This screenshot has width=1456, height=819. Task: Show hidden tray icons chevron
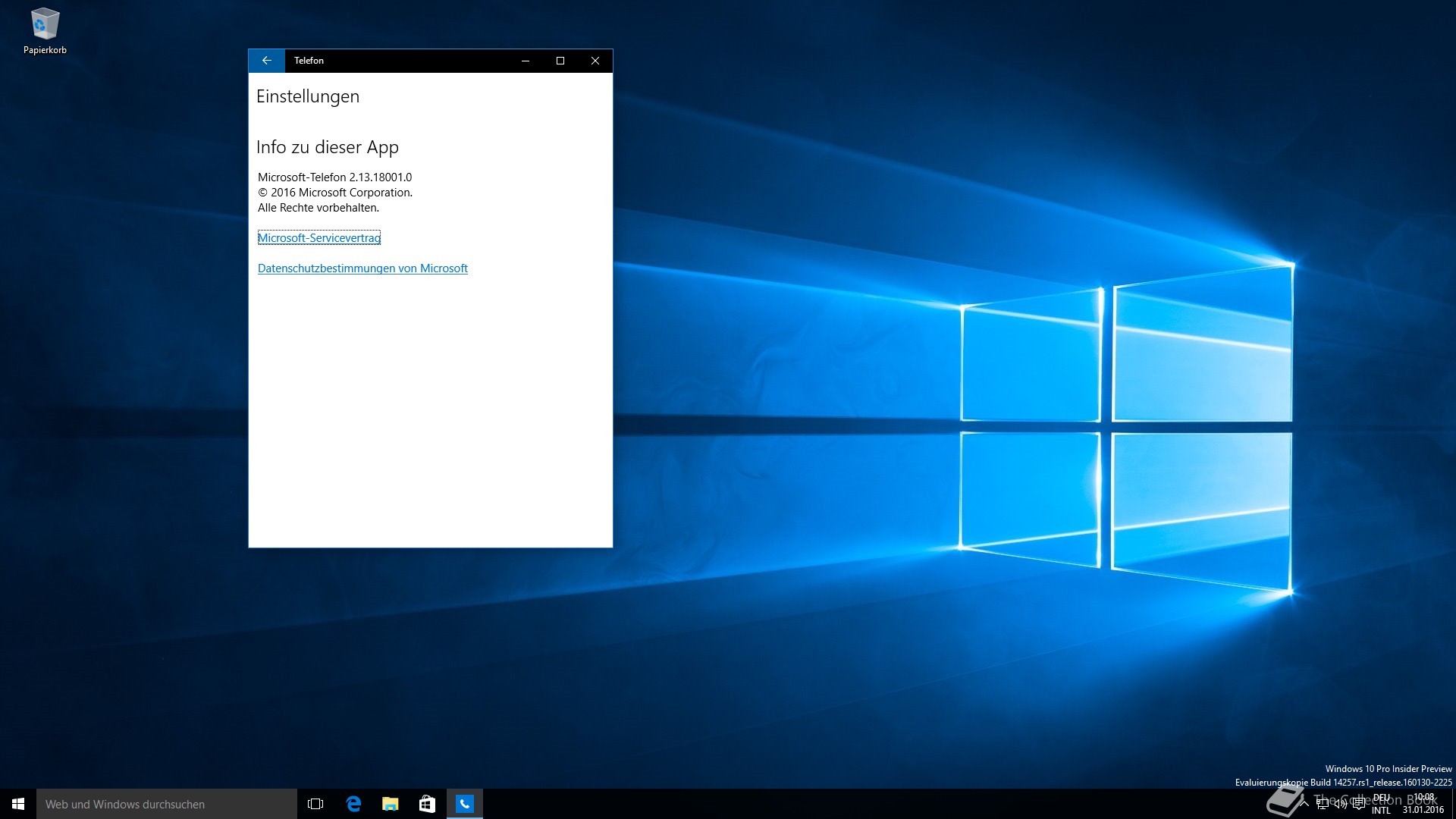[x=1304, y=804]
